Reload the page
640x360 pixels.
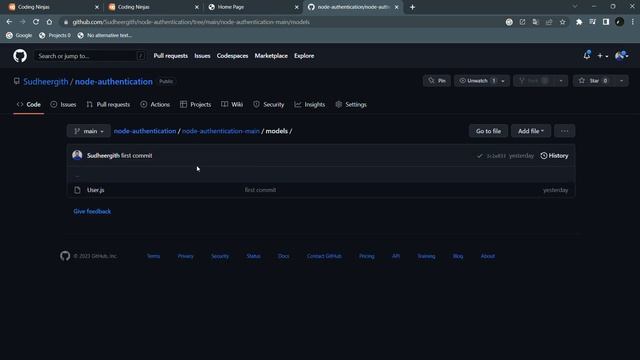pyautogui.click(x=36, y=22)
